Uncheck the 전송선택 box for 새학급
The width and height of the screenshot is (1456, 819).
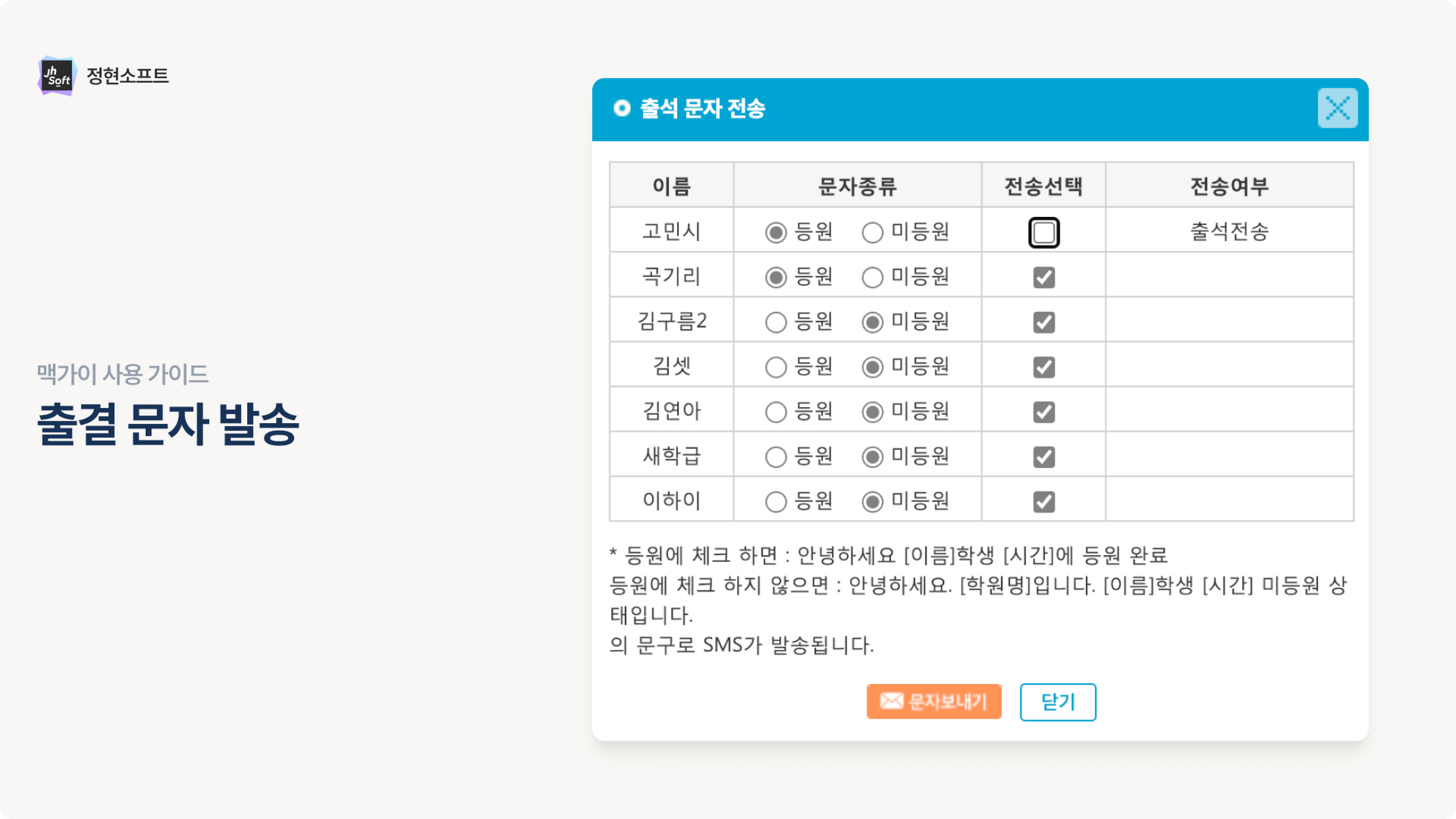(x=1043, y=457)
